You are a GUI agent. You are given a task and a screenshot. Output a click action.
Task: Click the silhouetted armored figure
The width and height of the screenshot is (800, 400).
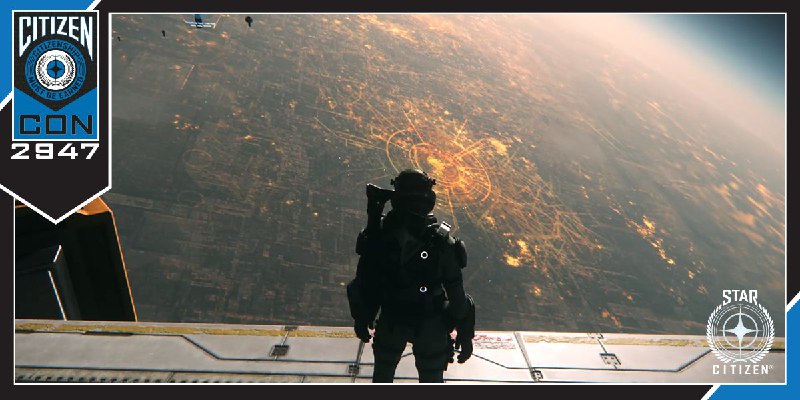pyautogui.click(x=411, y=276)
